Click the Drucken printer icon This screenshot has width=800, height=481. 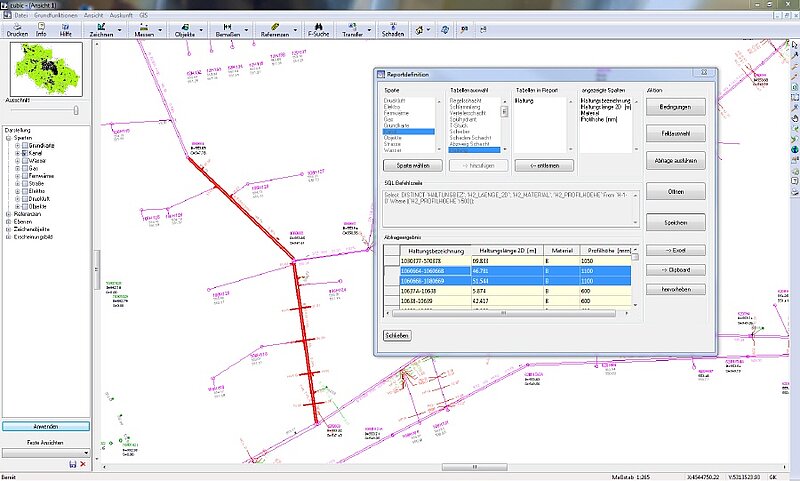tap(17, 29)
